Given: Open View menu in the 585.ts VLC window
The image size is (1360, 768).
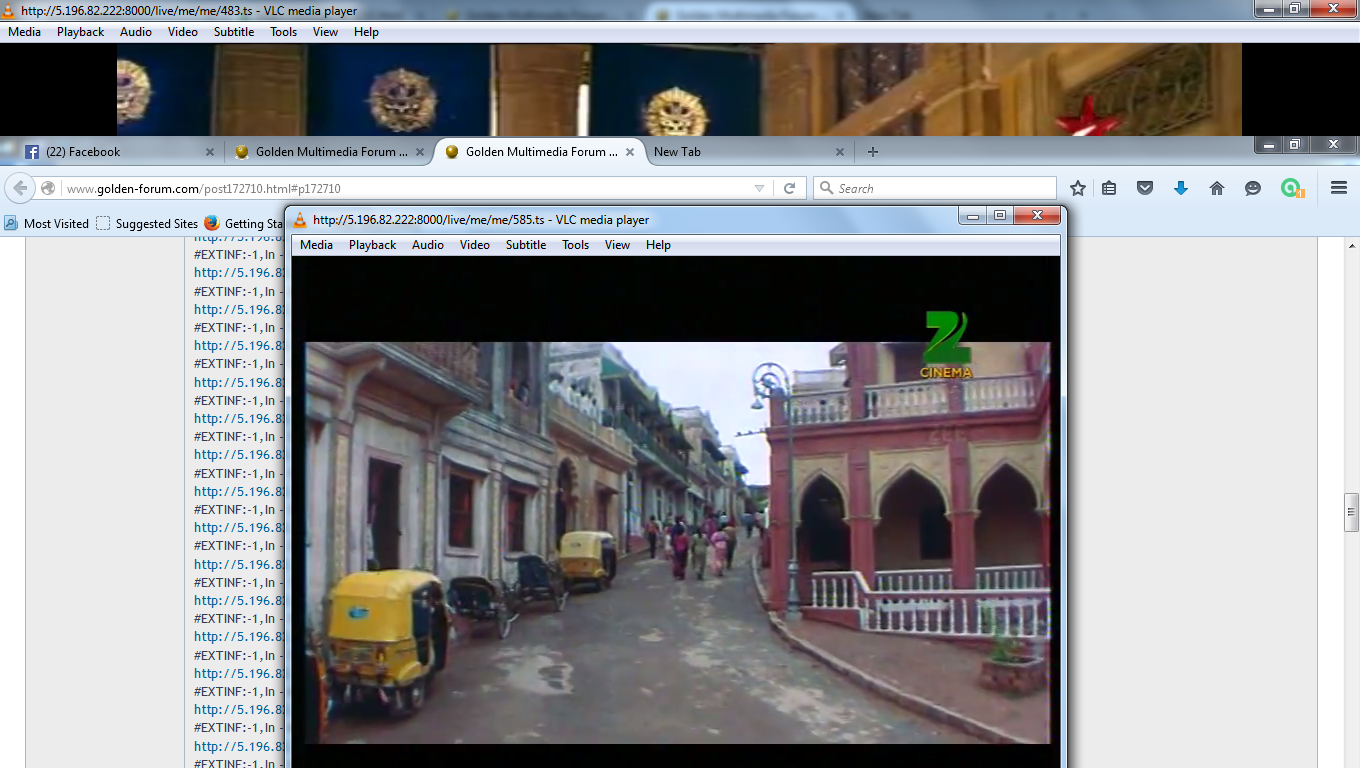Looking at the screenshot, I should [x=618, y=245].
